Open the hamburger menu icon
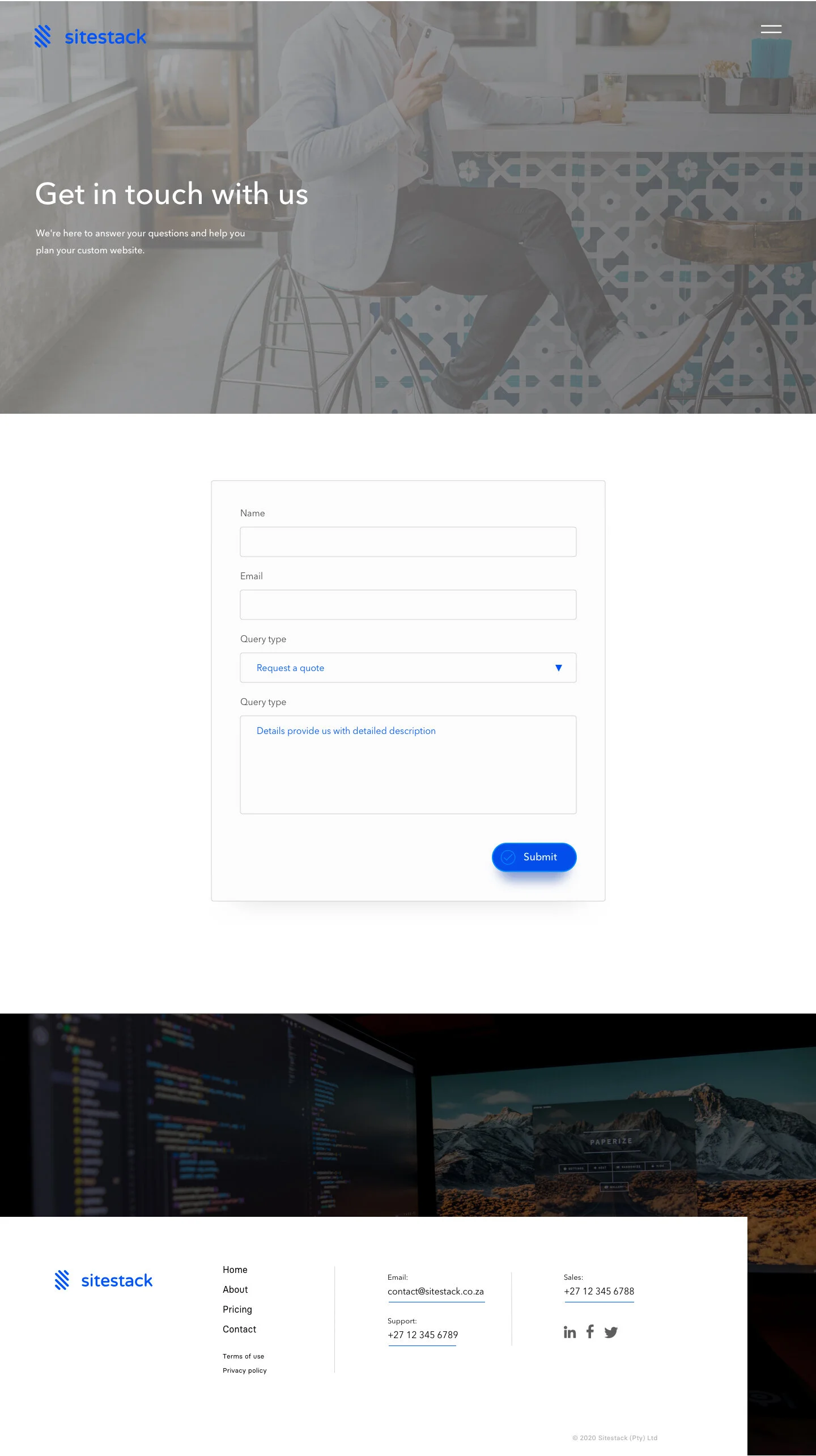This screenshot has width=816, height=1456. click(771, 29)
